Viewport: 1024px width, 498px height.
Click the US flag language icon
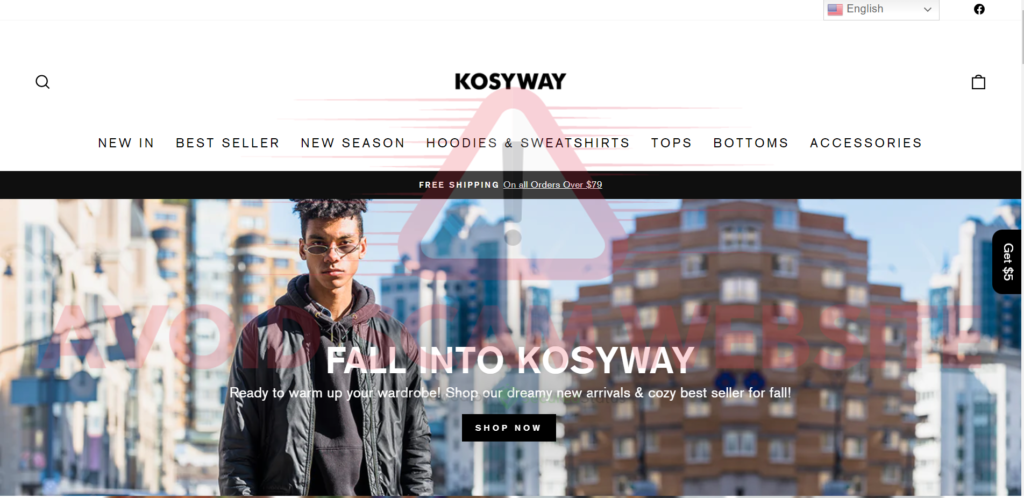(835, 9)
